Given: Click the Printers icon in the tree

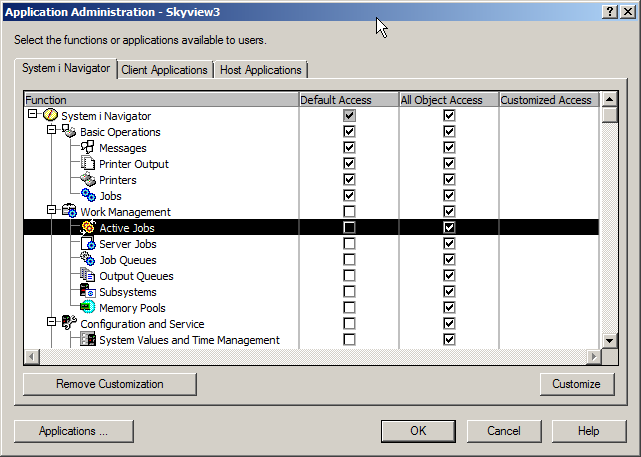Looking at the screenshot, I should 88,179.
